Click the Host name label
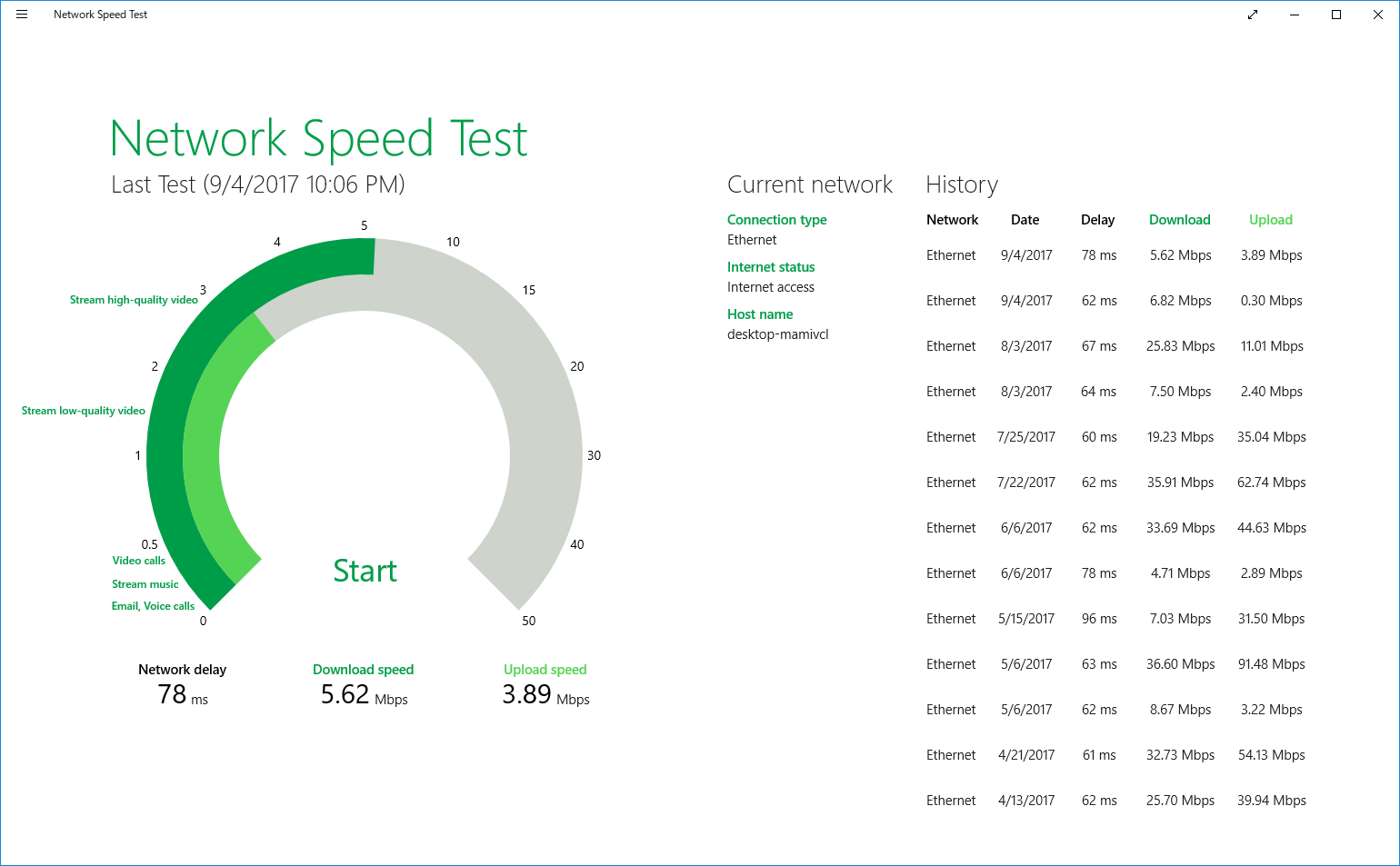The height and width of the screenshot is (866, 1400). point(760,314)
